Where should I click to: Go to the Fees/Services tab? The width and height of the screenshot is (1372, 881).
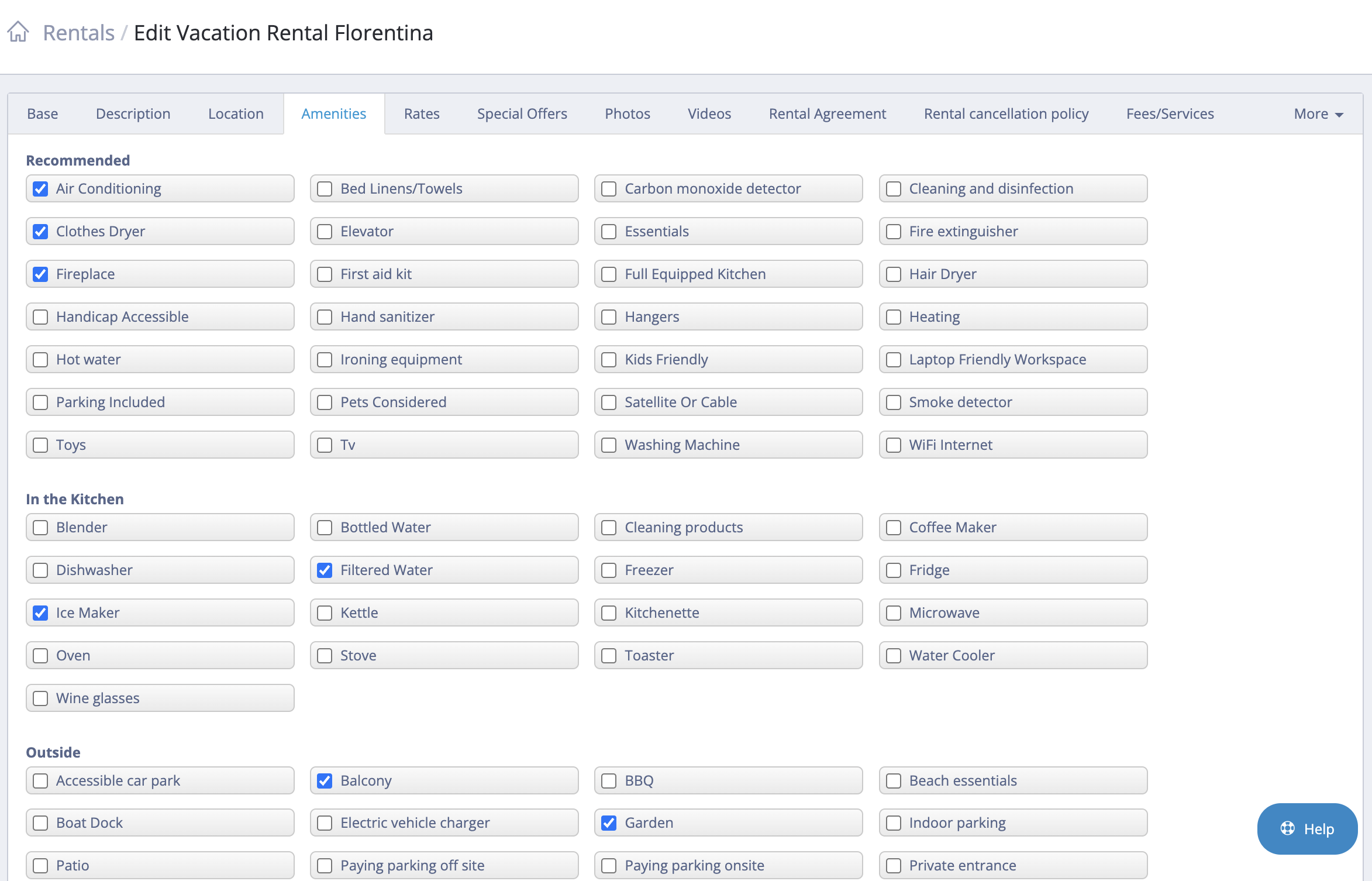[x=1170, y=113]
